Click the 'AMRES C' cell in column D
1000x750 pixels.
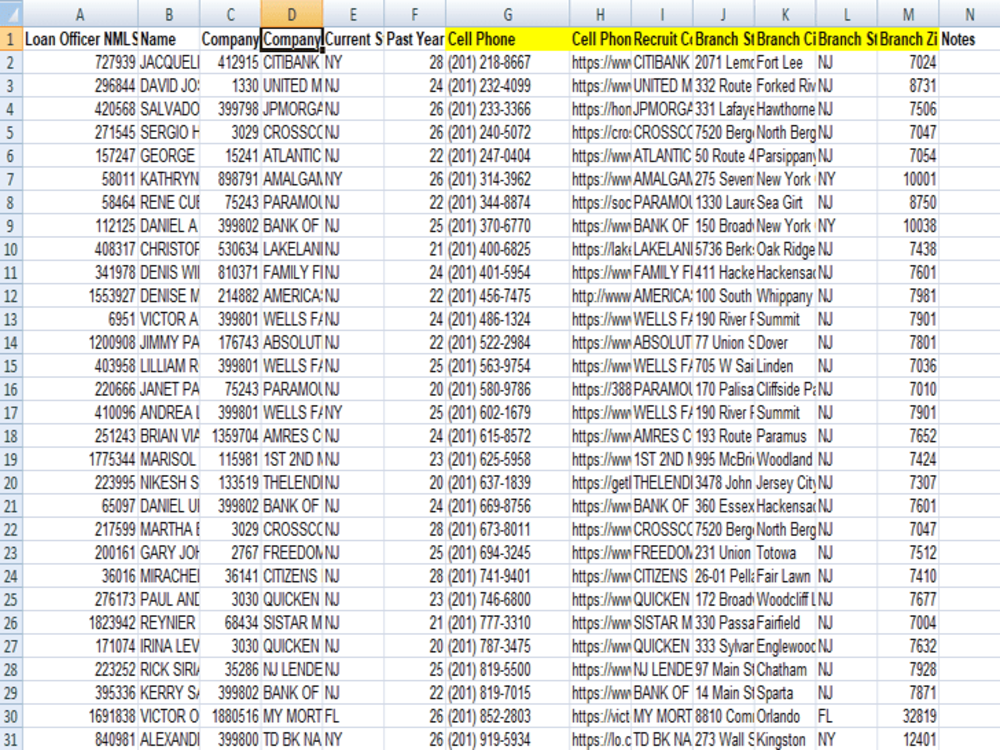click(291, 436)
